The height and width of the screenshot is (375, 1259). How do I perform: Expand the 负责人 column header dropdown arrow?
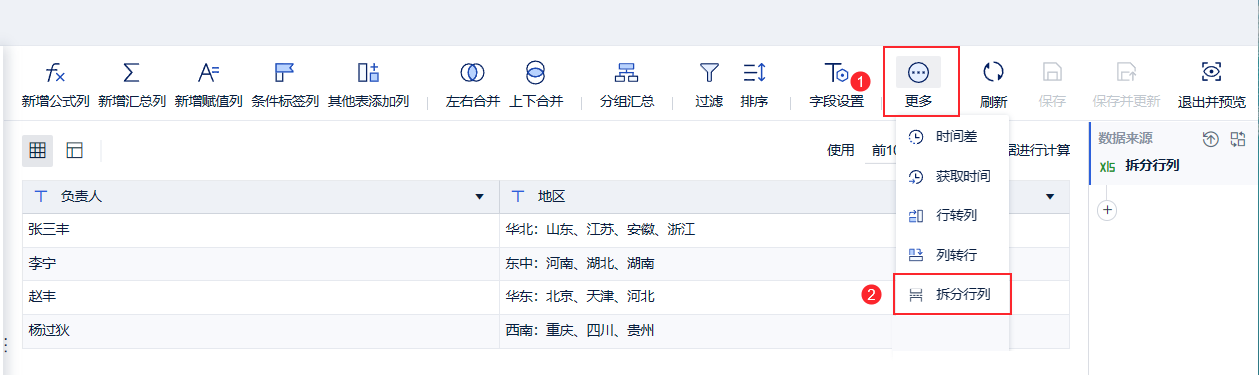[x=479, y=197]
